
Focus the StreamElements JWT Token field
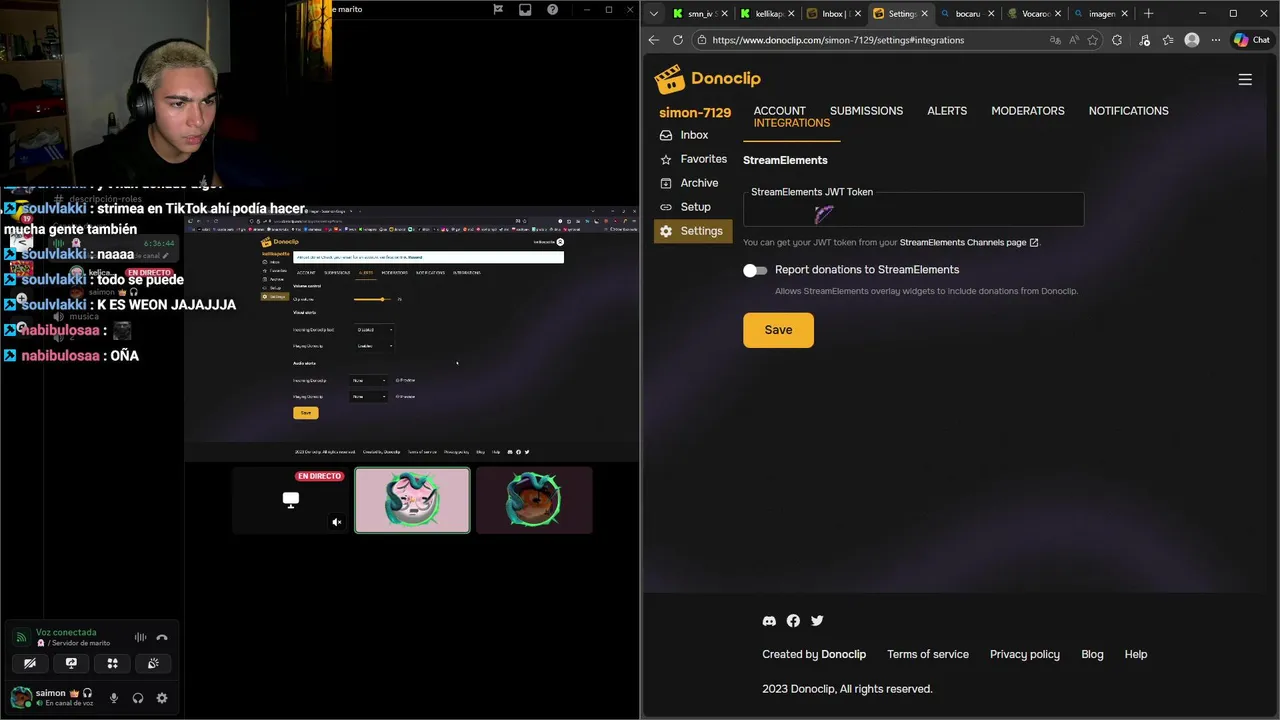(x=913, y=209)
